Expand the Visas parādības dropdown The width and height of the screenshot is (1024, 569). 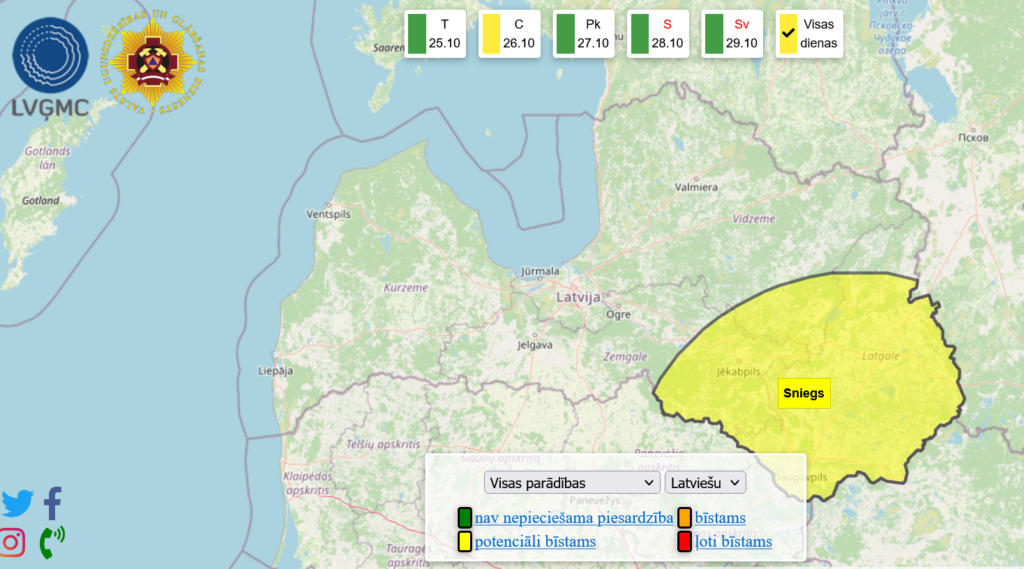pyautogui.click(x=571, y=482)
